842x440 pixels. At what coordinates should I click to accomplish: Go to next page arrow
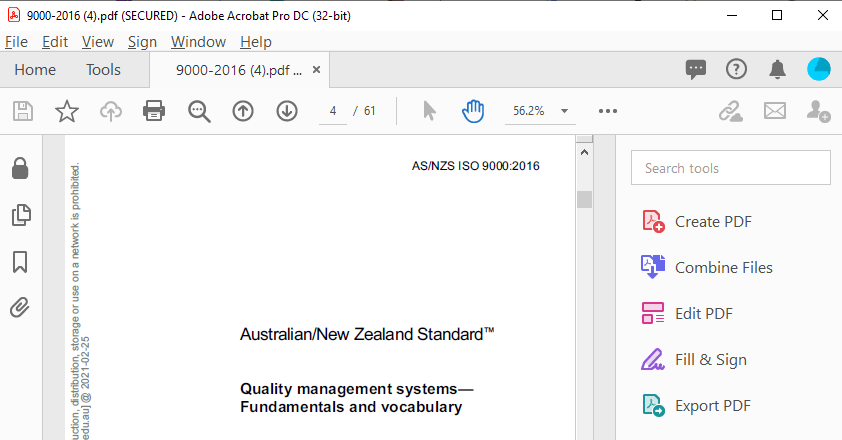point(287,111)
